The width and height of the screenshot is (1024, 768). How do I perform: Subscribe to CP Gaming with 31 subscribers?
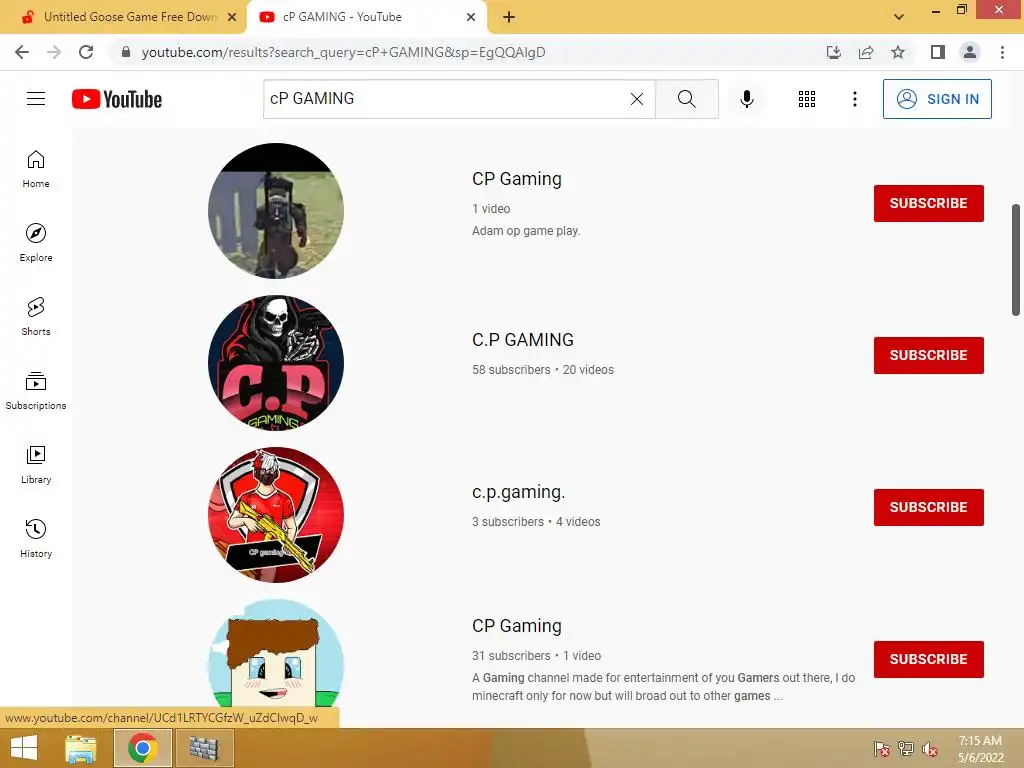click(x=929, y=660)
